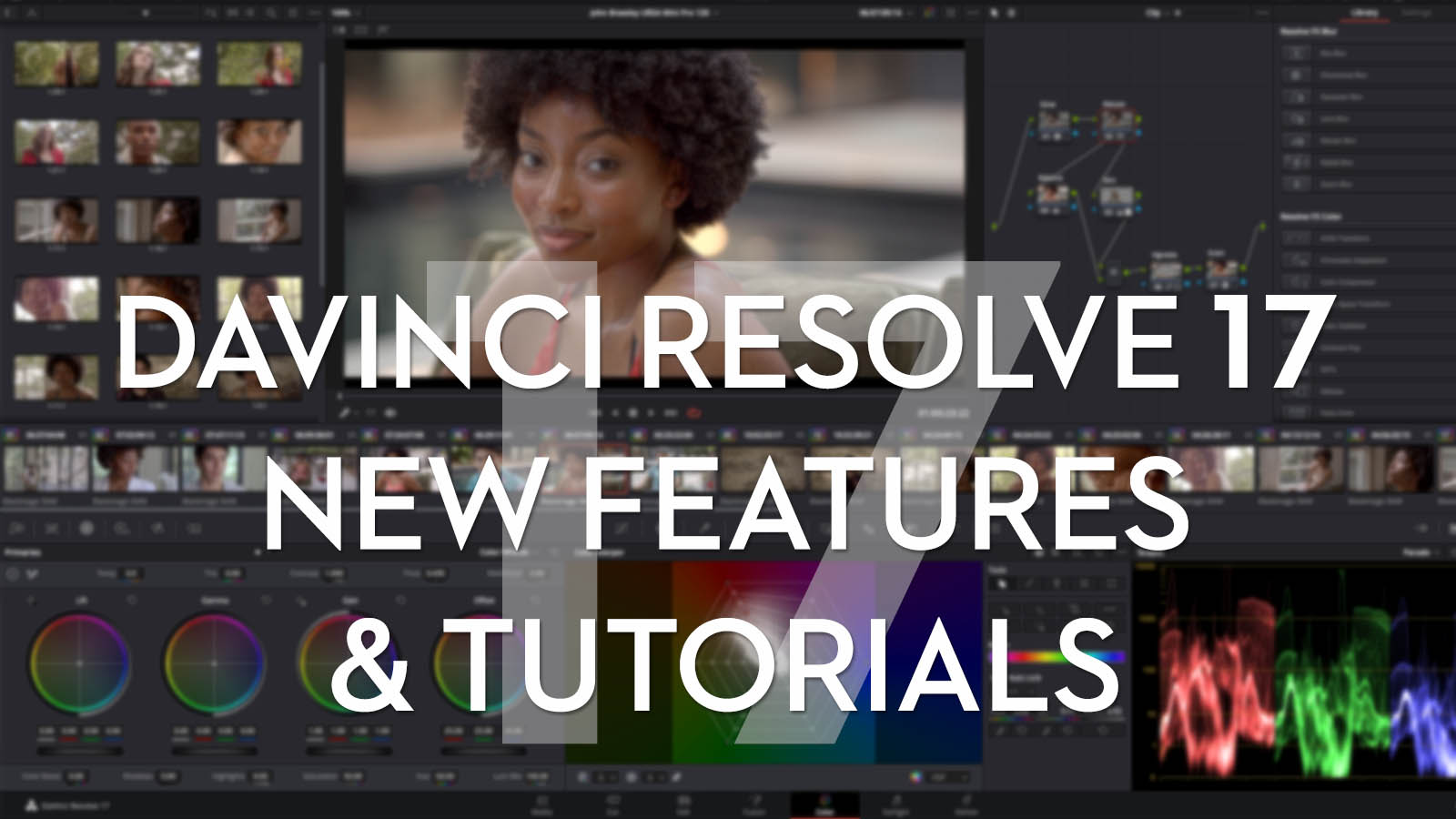Image resolution: width=1456 pixels, height=819 pixels.
Task: Click the red loop playback icon
Action: click(693, 412)
